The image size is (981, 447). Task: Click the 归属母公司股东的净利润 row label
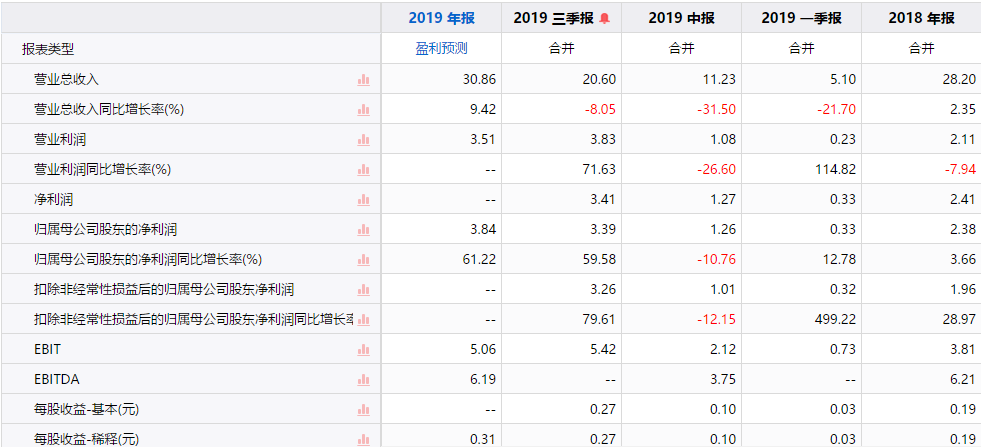pos(105,230)
